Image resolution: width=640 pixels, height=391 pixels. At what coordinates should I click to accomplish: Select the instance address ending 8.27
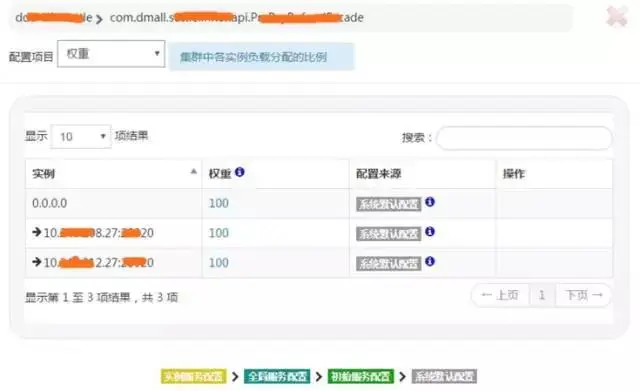[x=98, y=233]
